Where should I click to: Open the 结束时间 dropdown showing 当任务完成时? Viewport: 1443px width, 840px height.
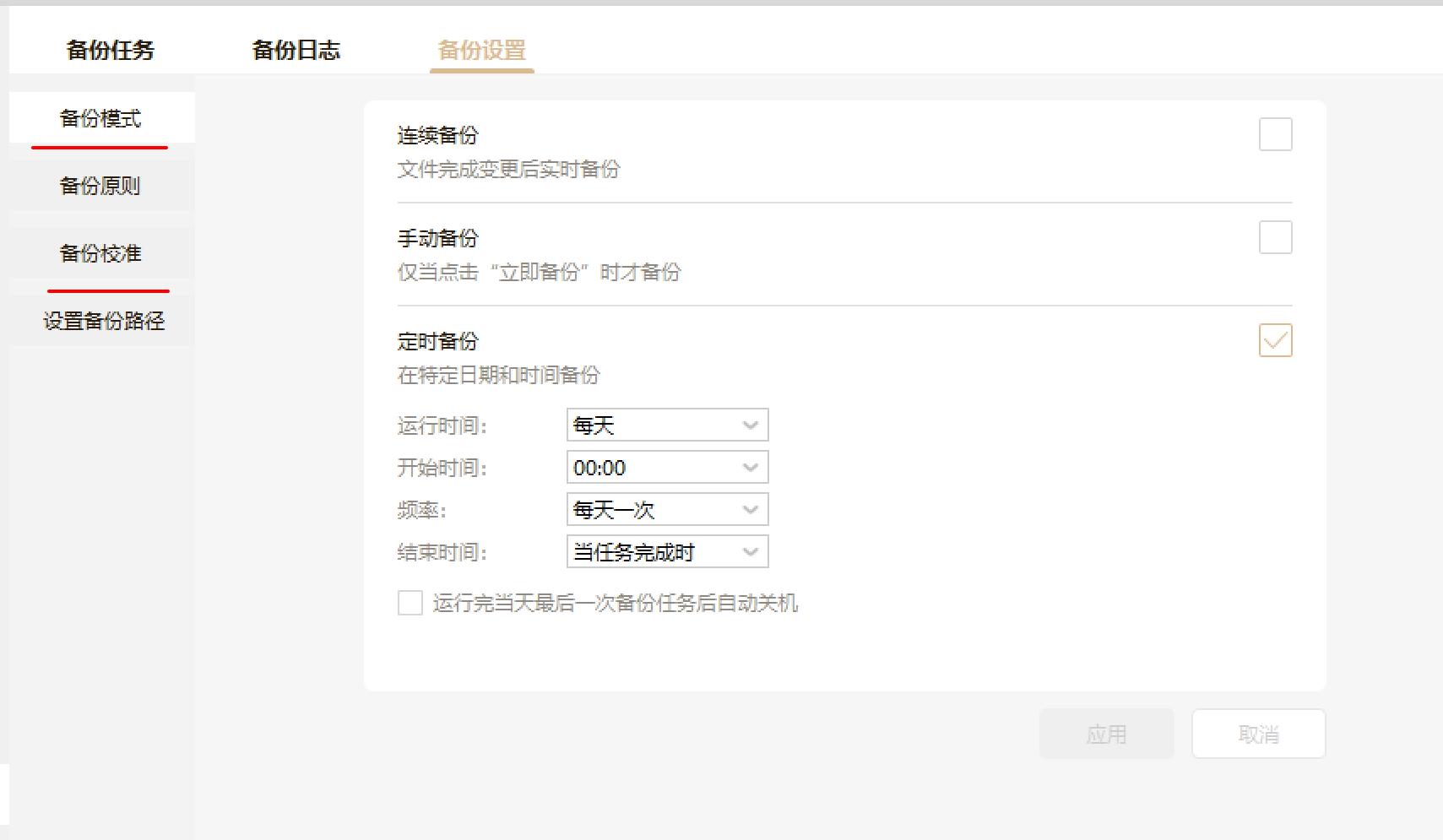tap(667, 552)
